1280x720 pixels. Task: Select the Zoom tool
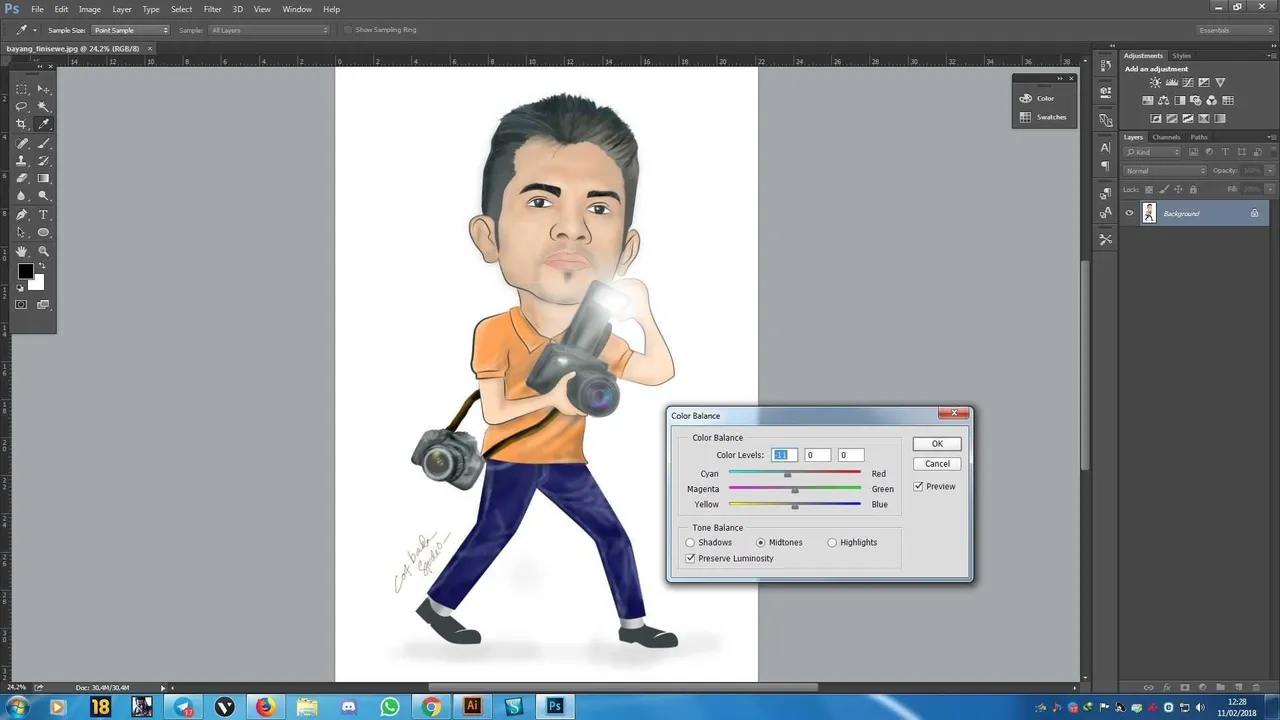44,251
